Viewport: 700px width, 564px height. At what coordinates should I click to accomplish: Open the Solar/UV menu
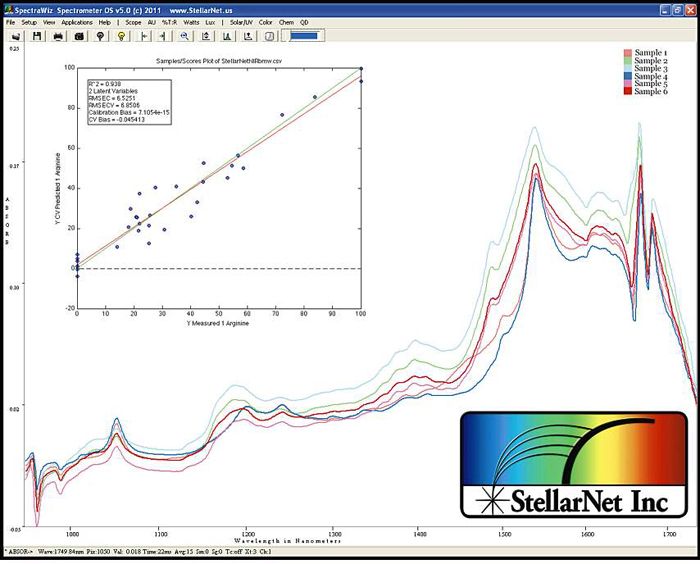[241, 22]
